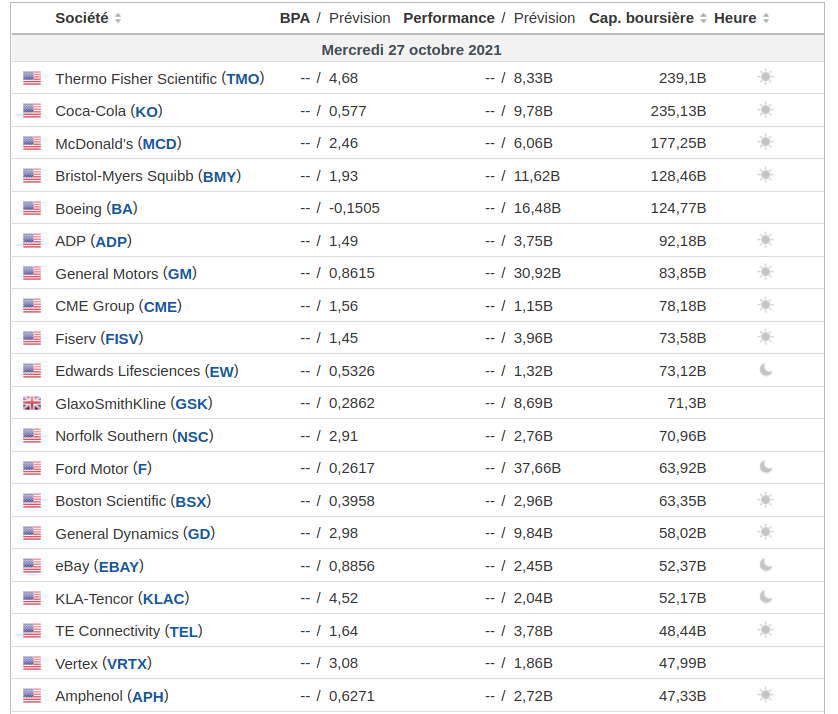Screen dimensions: 838x714
Task: Sort by Heure column arrows
Action: (766, 18)
